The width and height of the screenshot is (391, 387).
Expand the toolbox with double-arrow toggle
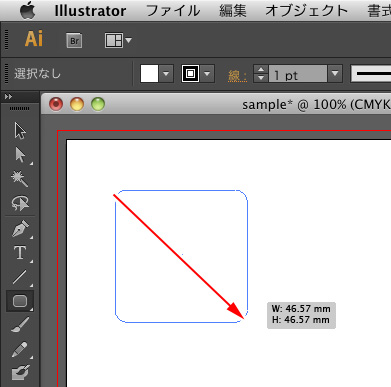point(8,97)
